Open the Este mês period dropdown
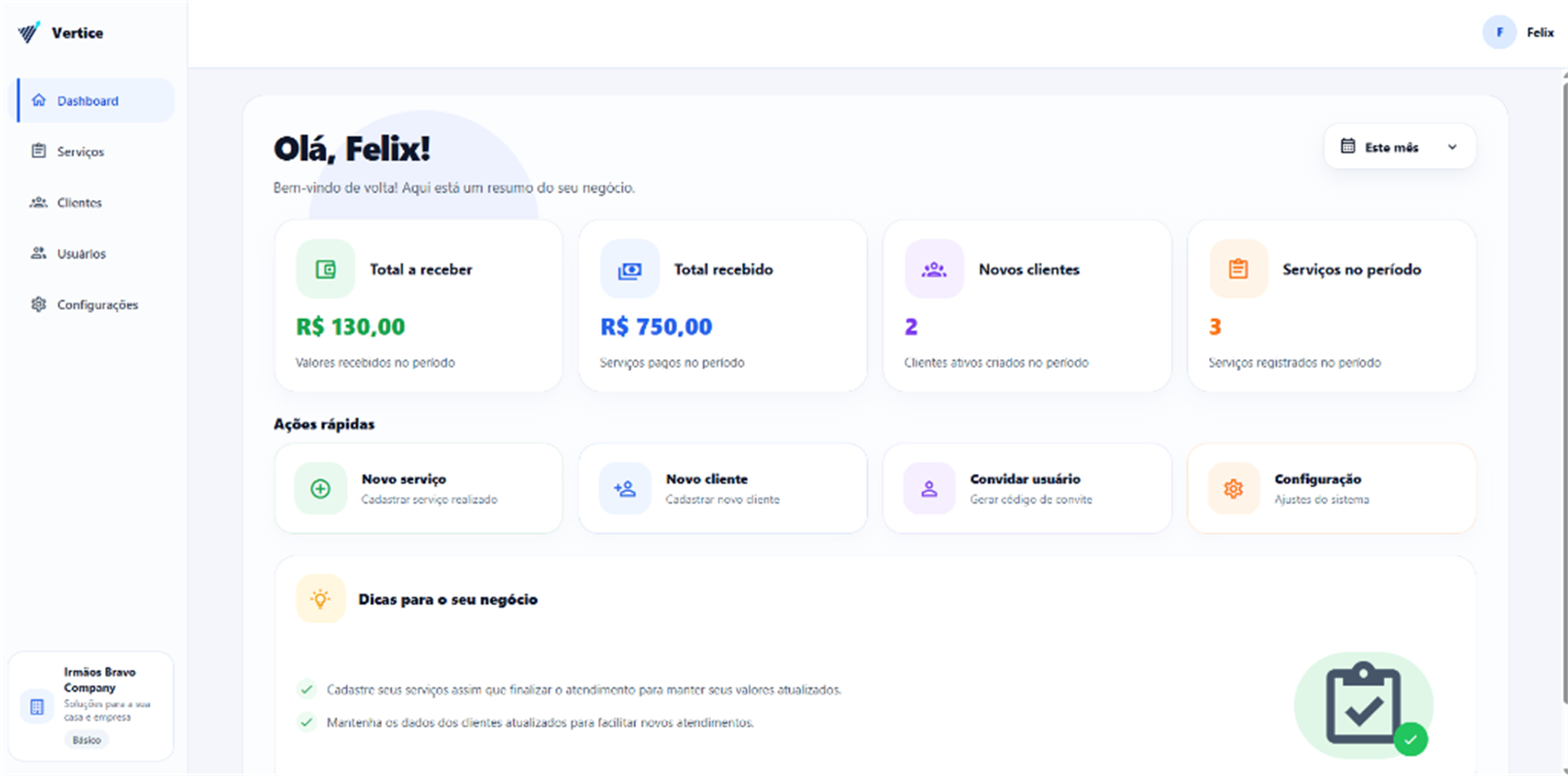The image size is (1568, 776). [x=1400, y=147]
